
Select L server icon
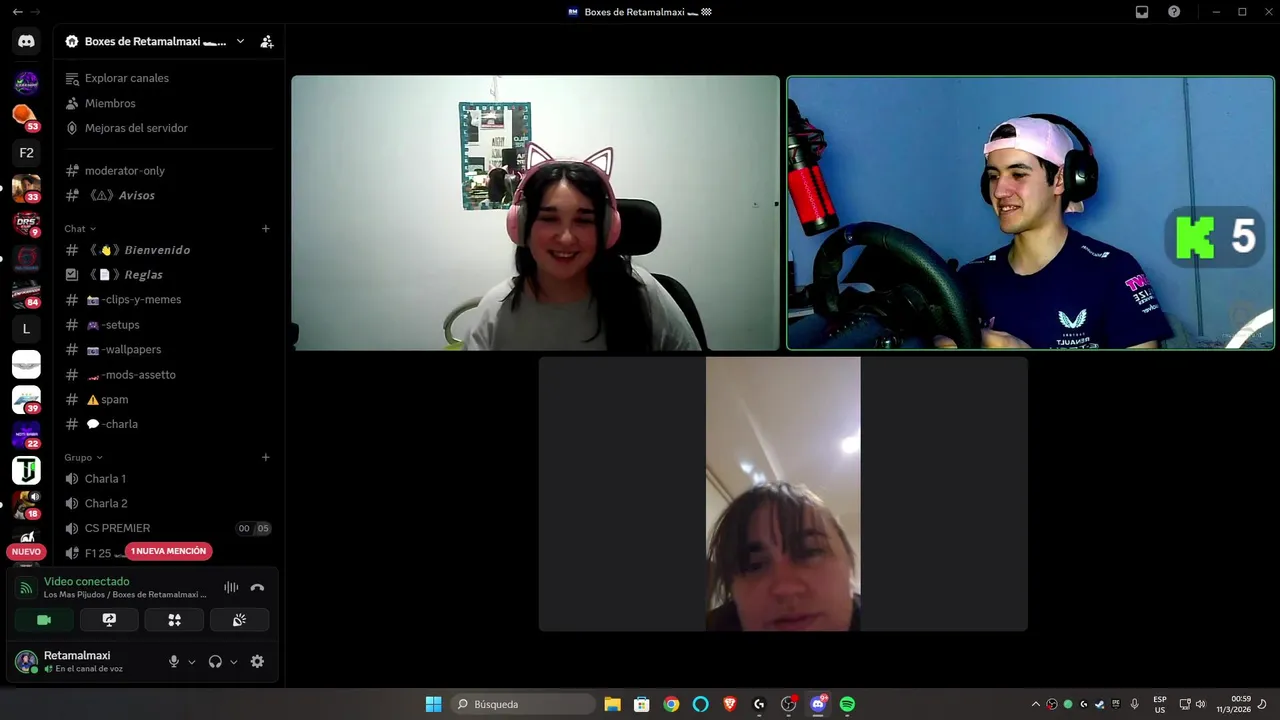[x=26, y=328]
